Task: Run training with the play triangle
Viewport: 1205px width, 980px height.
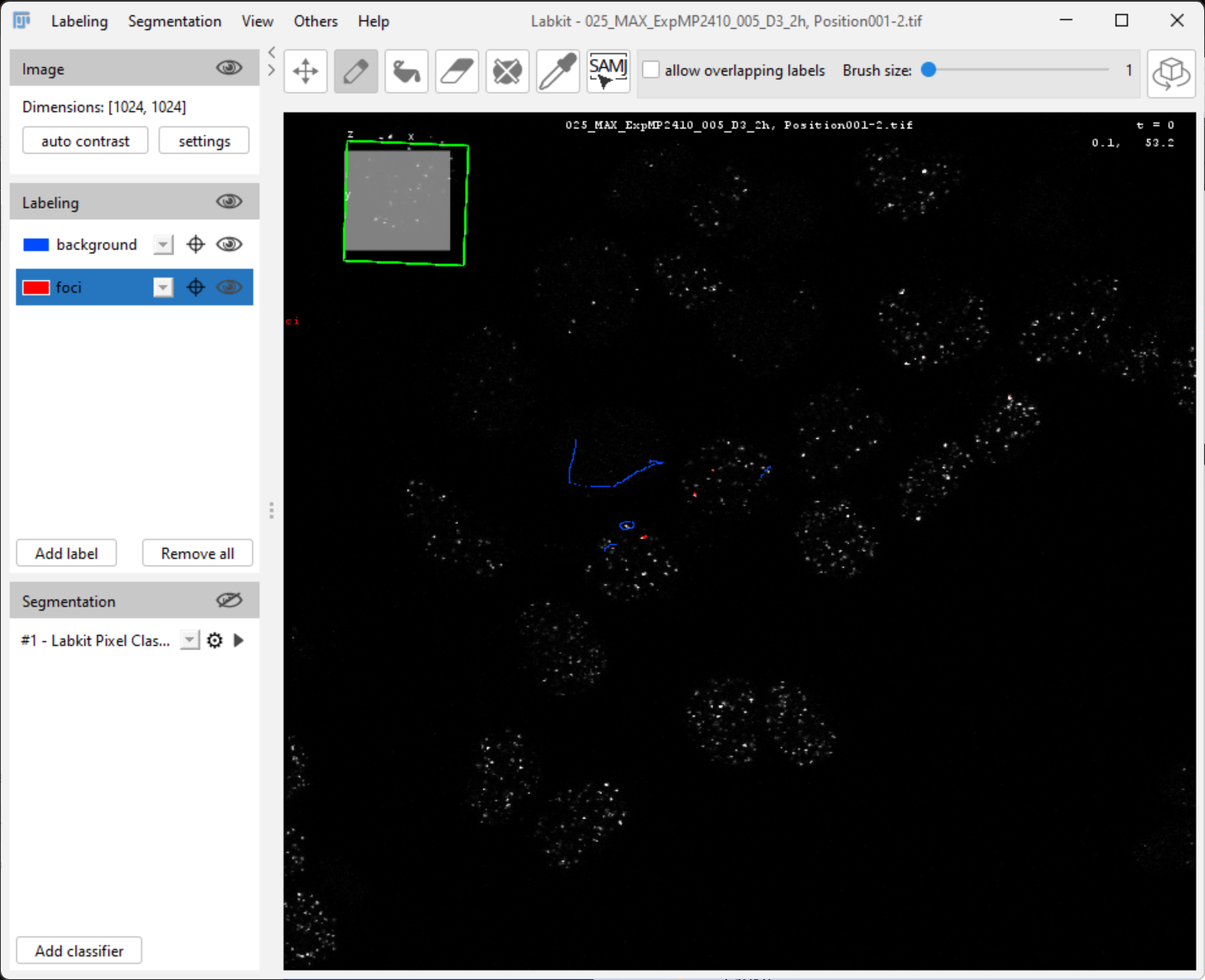Action: (x=238, y=640)
